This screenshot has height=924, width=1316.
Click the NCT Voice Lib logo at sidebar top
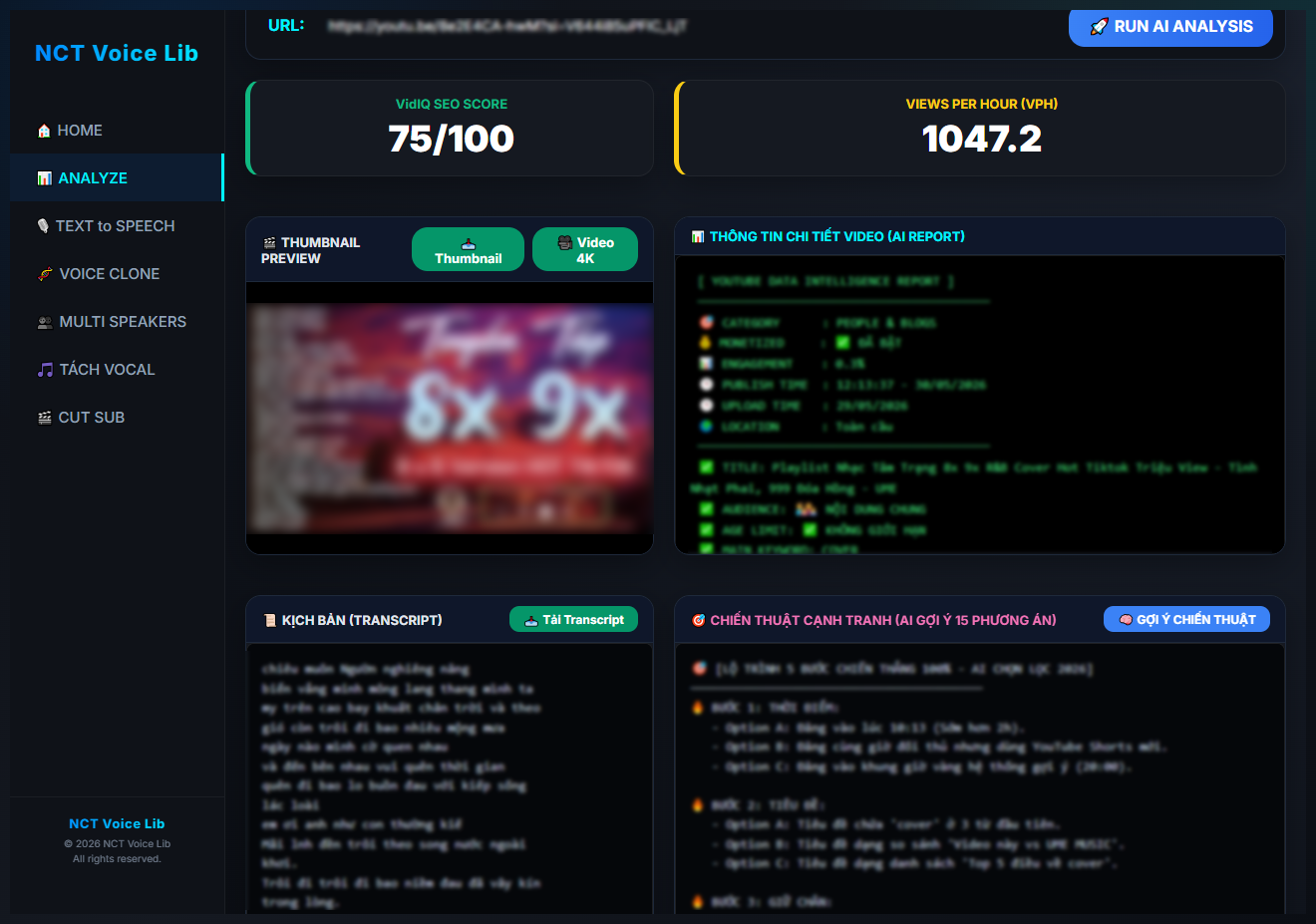click(117, 54)
